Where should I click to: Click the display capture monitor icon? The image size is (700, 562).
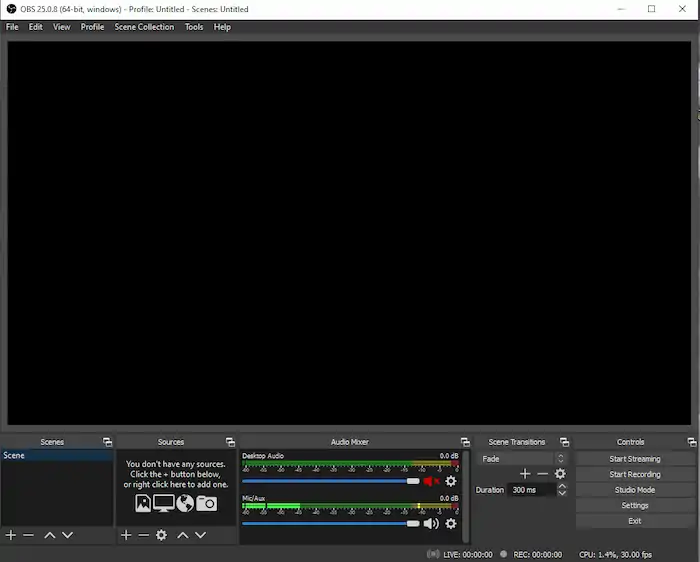164,503
